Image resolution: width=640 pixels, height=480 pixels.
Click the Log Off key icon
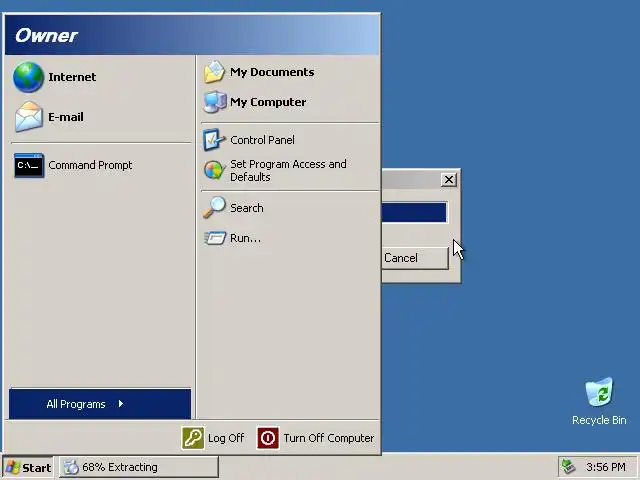(193, 438)
